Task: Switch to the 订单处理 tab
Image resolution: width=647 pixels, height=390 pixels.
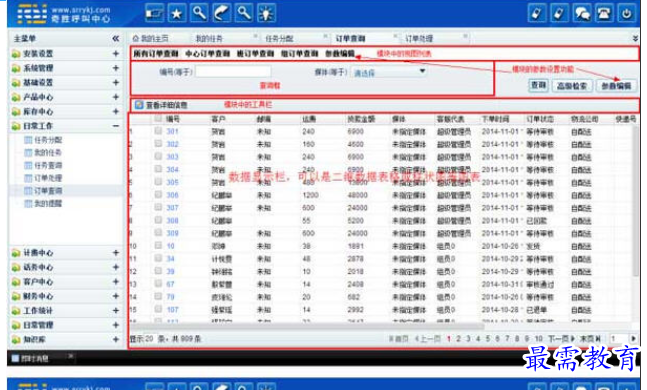Action: coord(419,38)
